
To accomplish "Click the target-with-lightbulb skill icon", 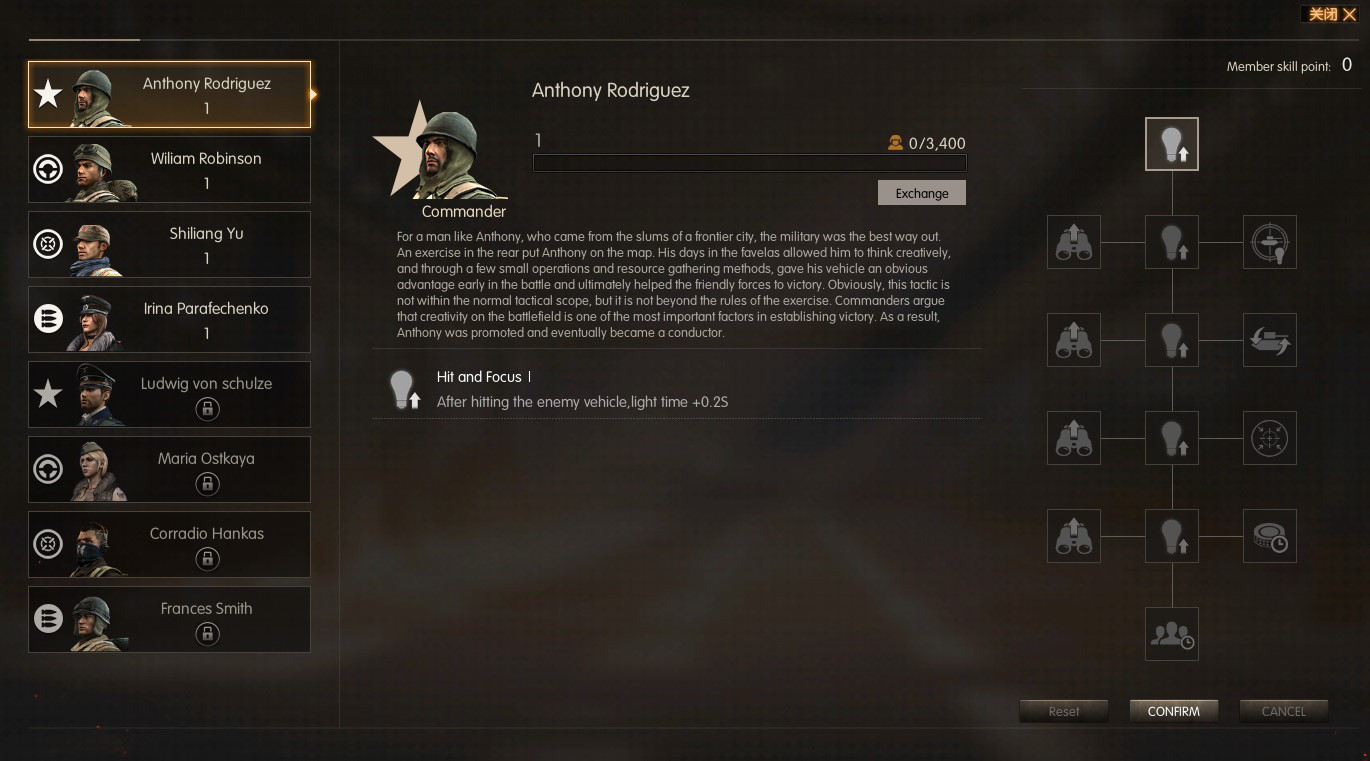I will [x=1270, y=242].
